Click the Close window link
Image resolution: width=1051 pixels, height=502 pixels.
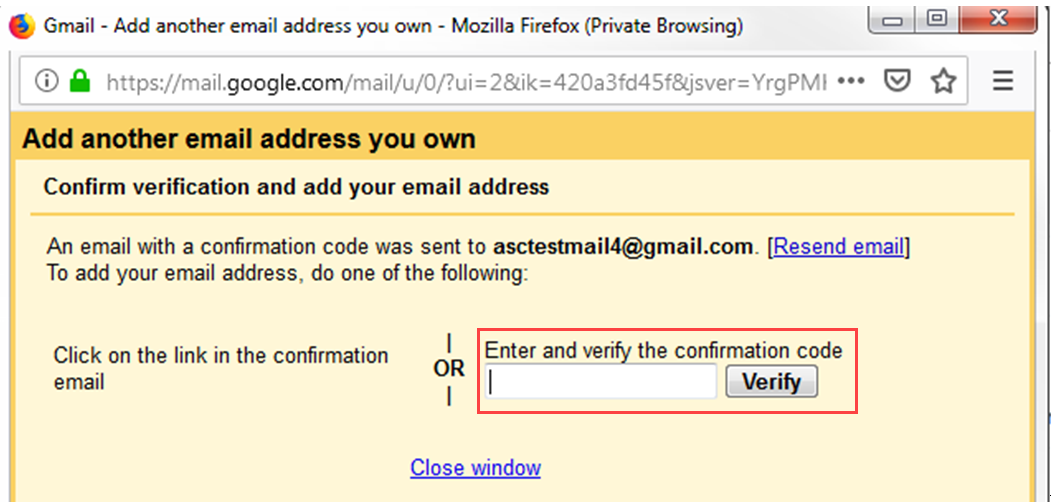click(x=475, y=467)
